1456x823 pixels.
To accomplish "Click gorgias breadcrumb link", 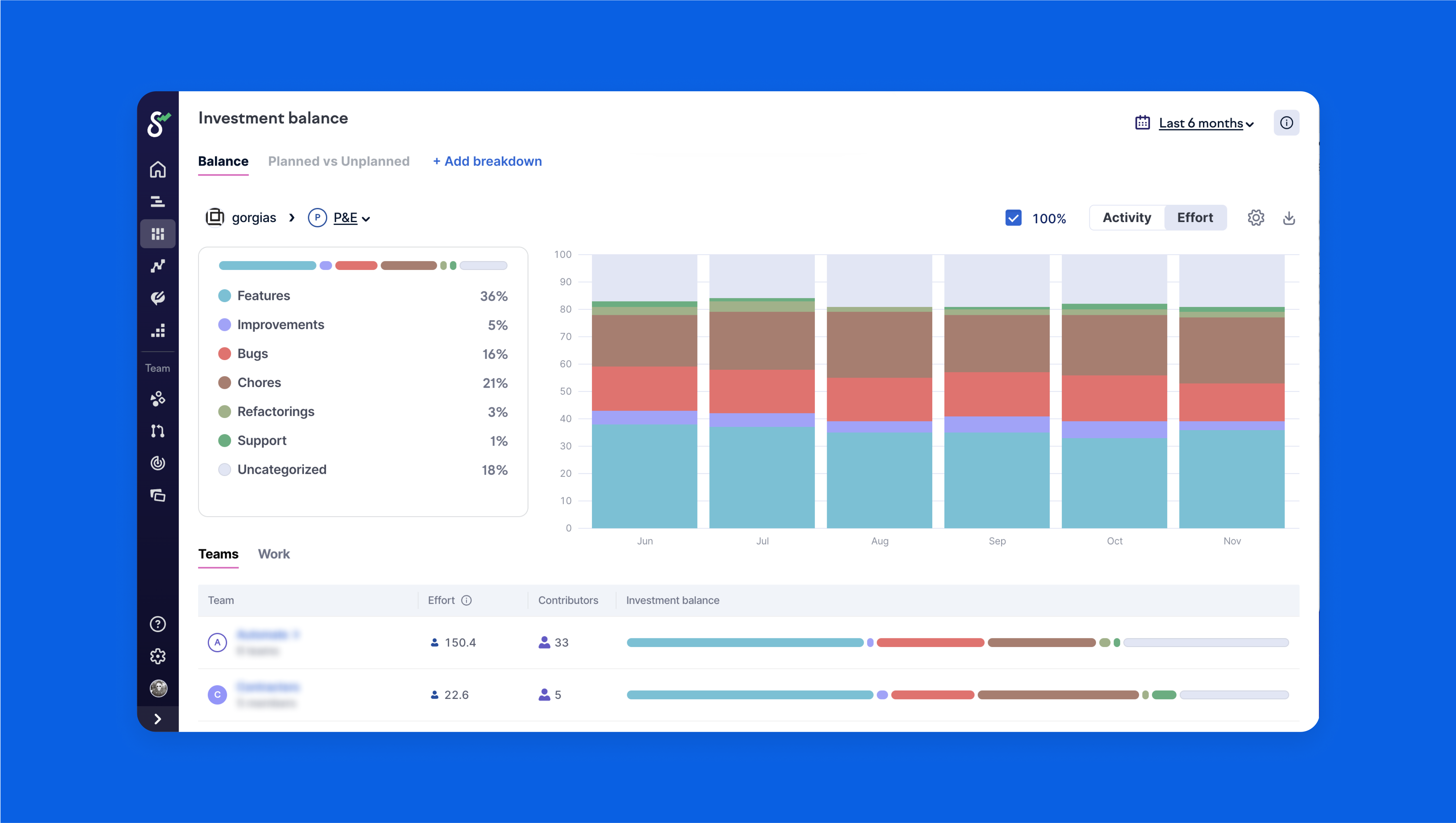I will point(253,218).
